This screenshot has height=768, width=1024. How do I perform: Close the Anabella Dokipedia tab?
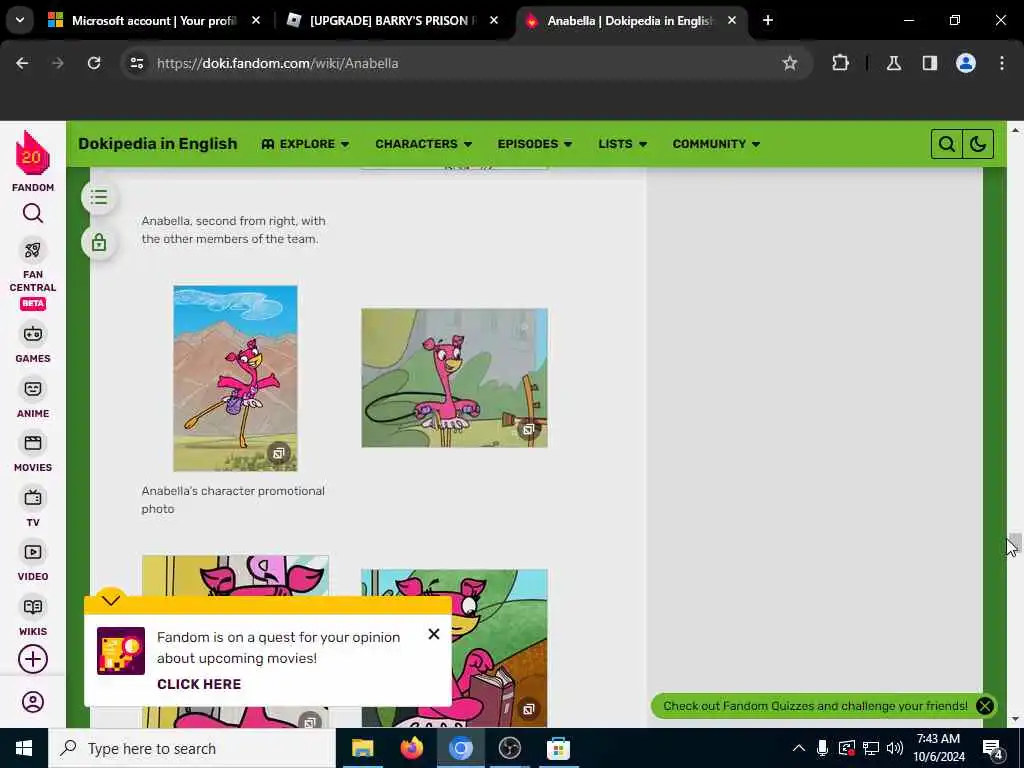click(732, 21)
